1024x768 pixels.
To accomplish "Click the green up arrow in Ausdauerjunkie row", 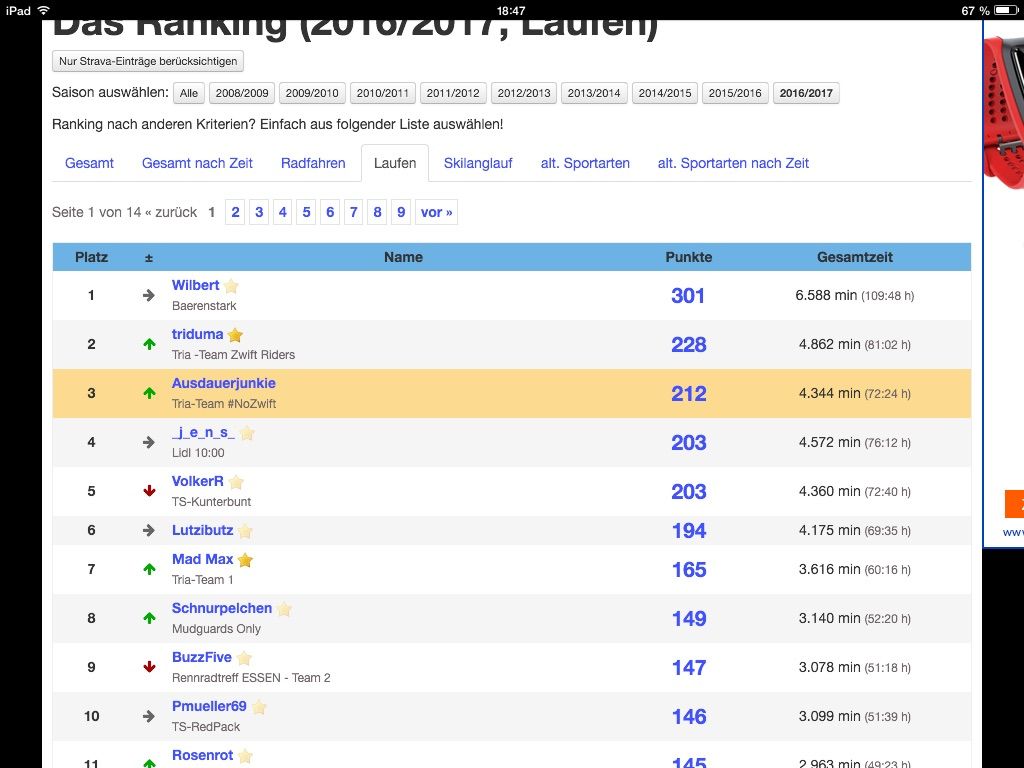I will click(149, 393).
